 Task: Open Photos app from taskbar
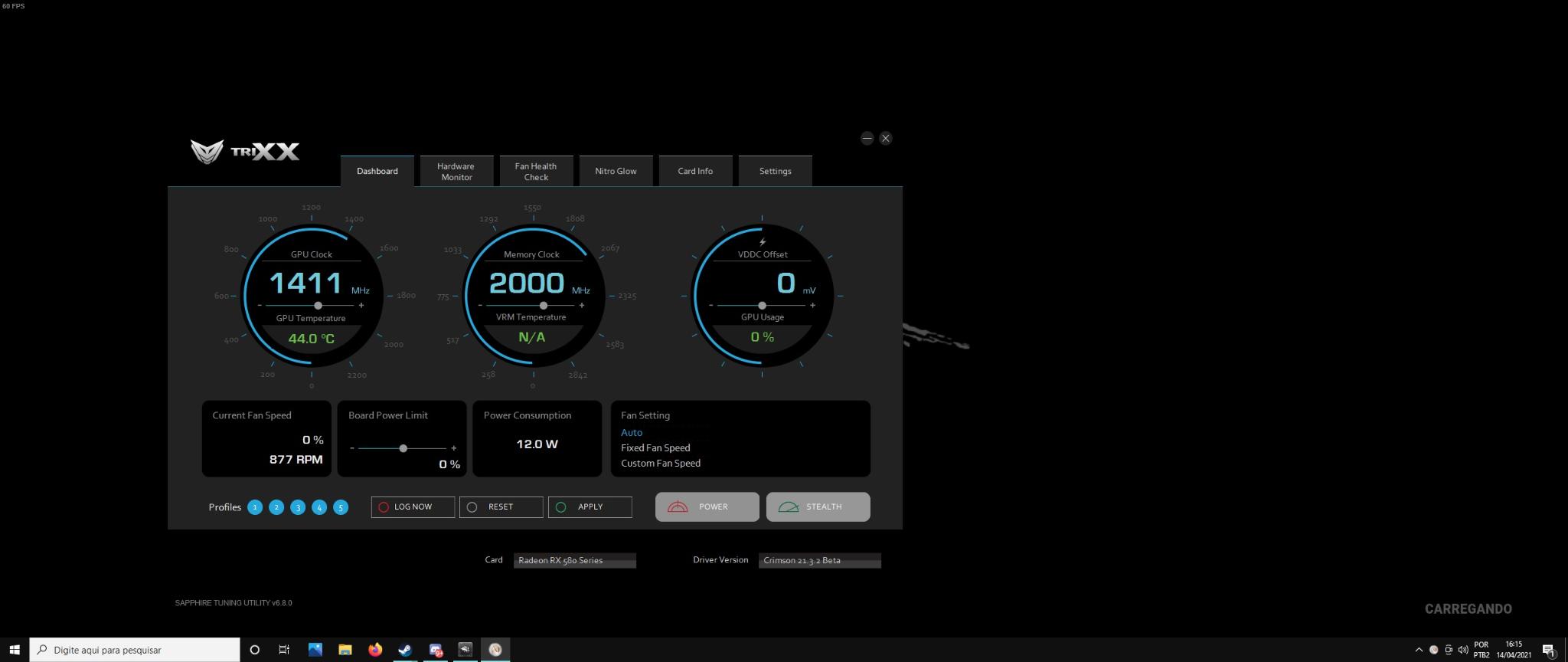point(315,650)
